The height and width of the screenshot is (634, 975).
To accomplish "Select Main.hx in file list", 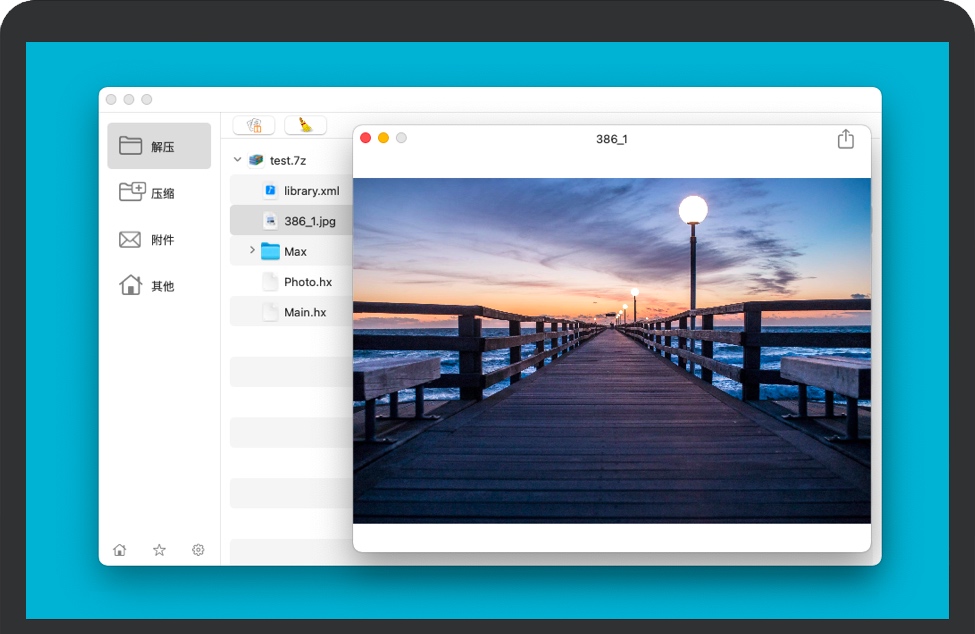I will [305, 312].
